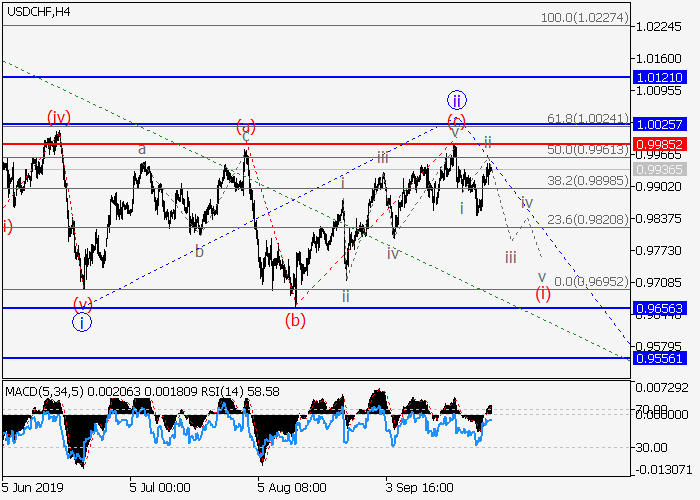Select the red (b) wave label
This screenshot has height=500, width=700.
click(295, 320)
